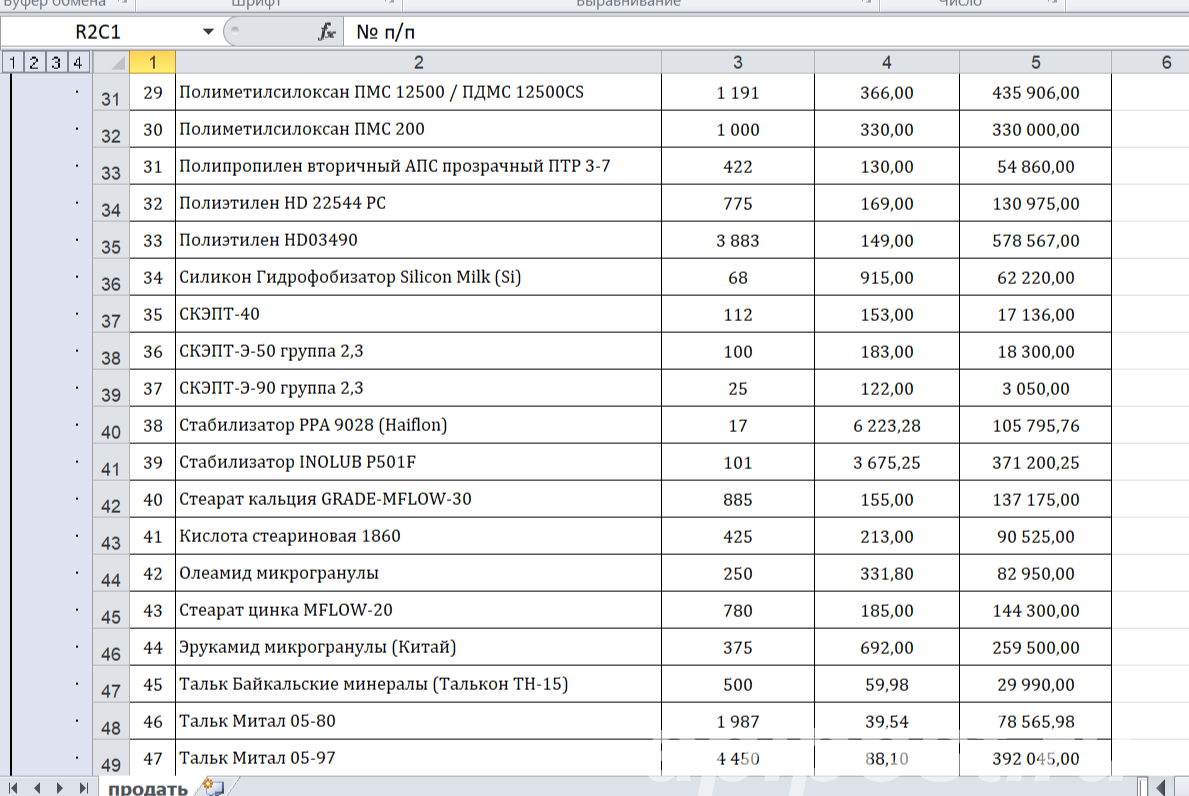Click cell Тальк Митал 05-80

click(419, 721)
